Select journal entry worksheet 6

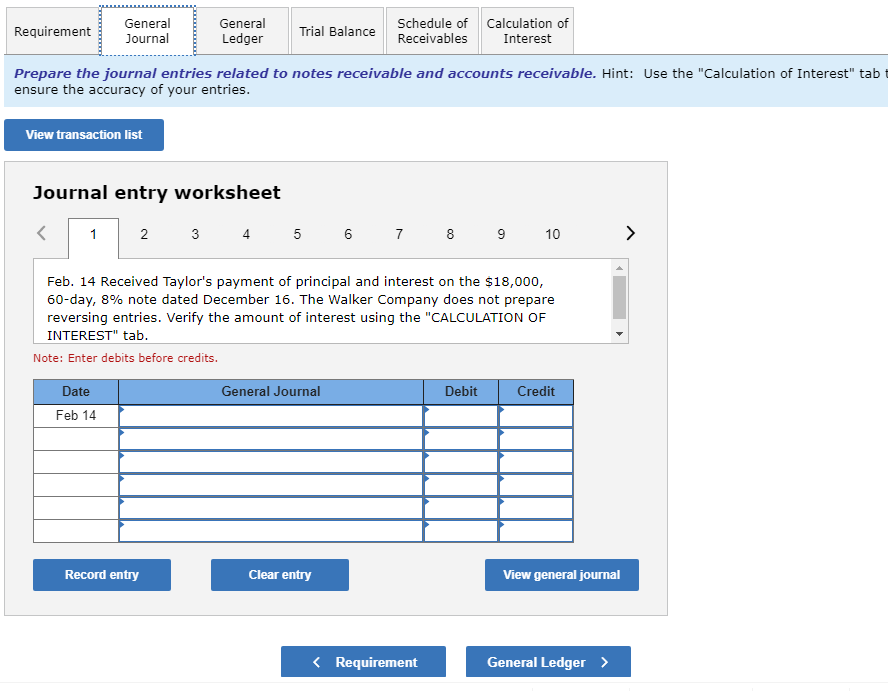click(348, 234)
